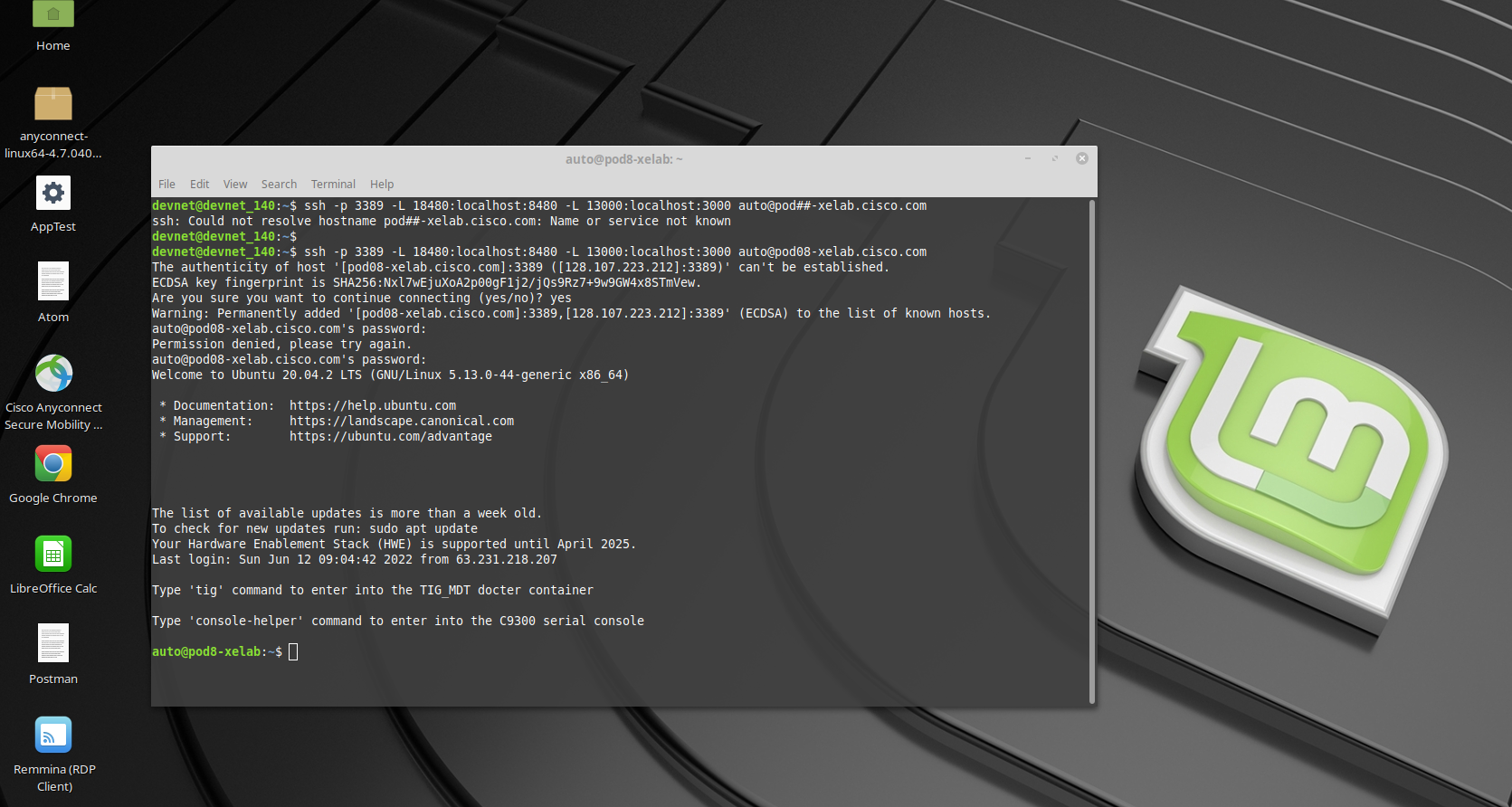
Task: Click the terminal vertical scrollbar
Action: point(1092,451)
